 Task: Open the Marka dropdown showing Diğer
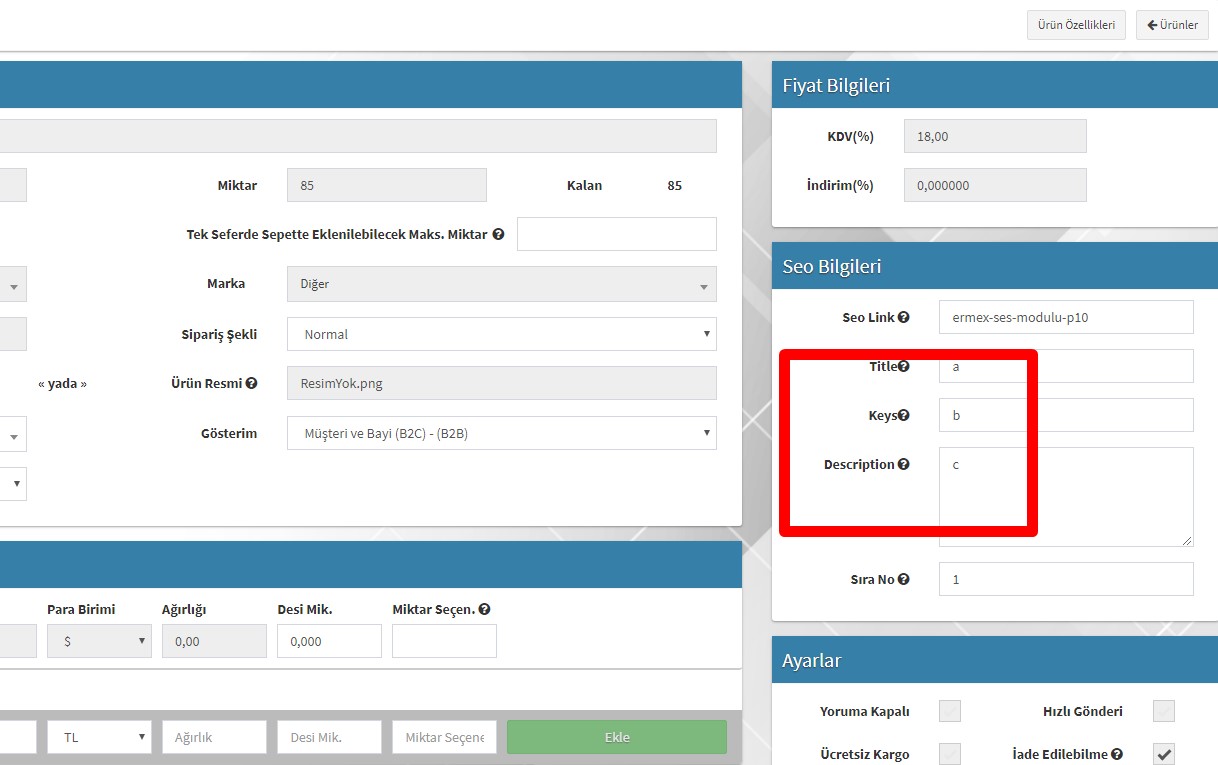point(501,284)
